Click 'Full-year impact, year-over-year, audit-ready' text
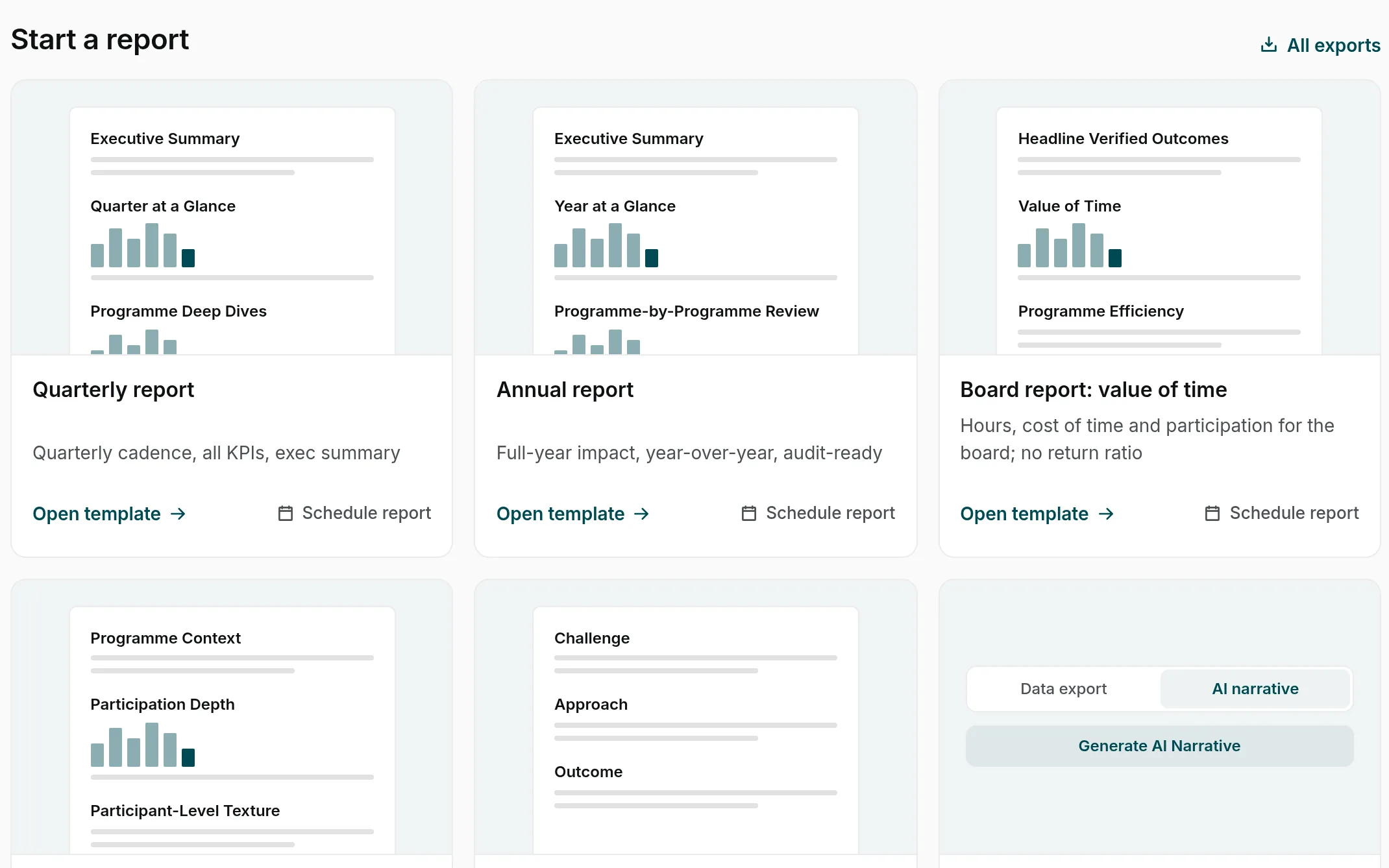 click(689, 453)
